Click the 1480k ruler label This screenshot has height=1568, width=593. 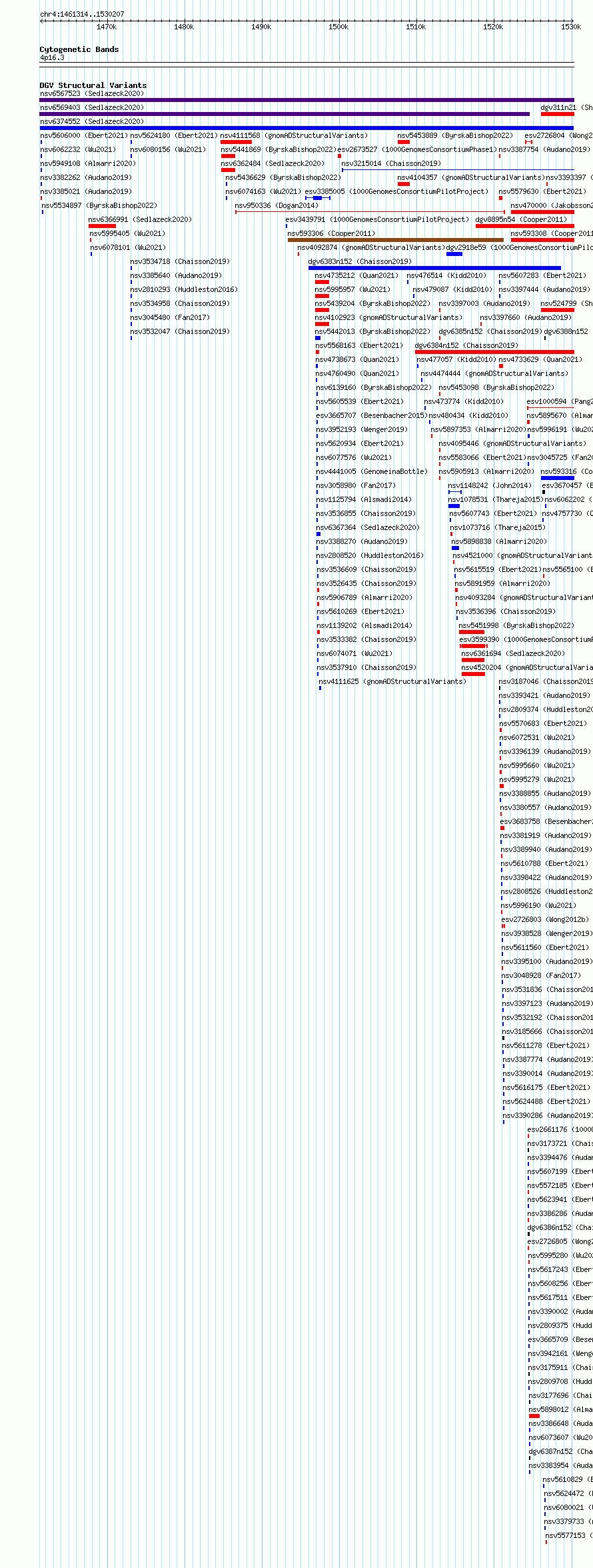click(x=184, y=27)
